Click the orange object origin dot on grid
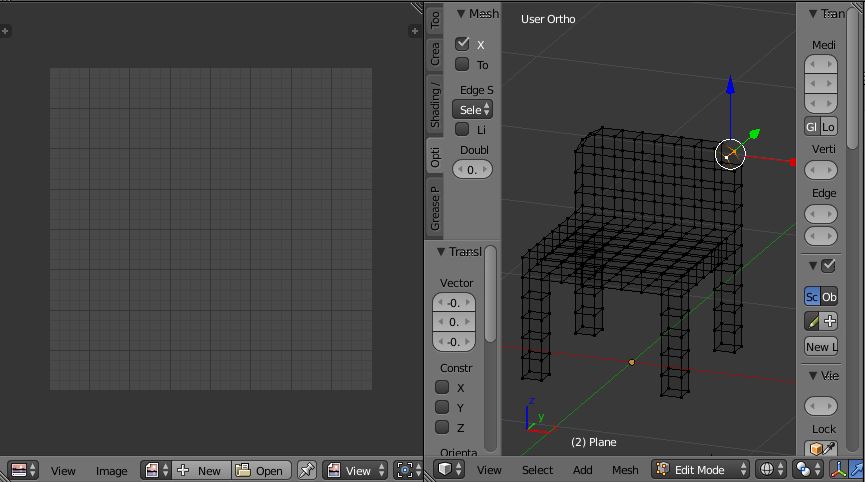865x482 pixels. [x=632, y=362]
